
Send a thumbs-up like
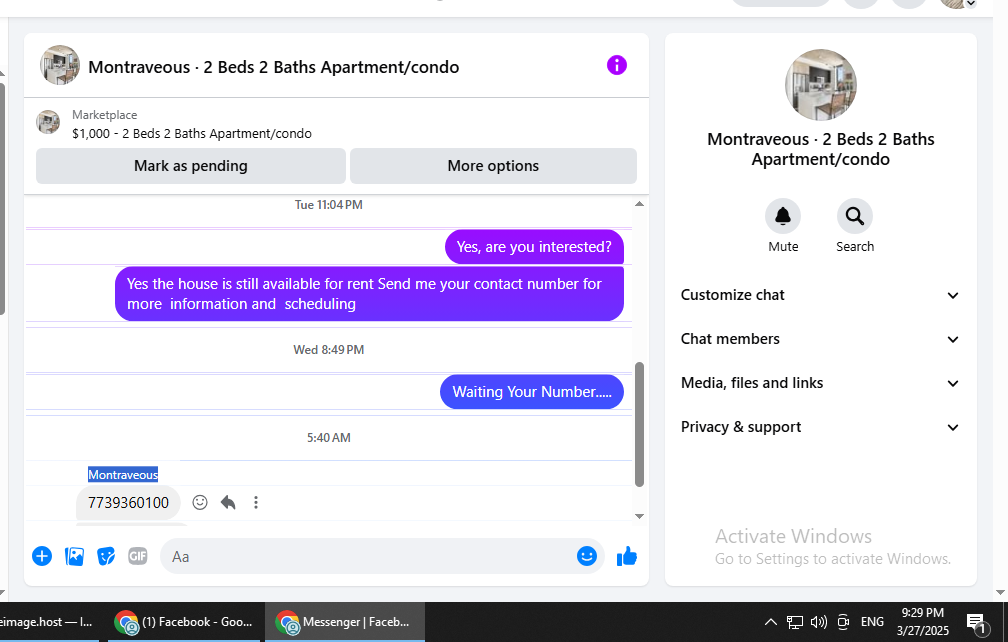627,556
